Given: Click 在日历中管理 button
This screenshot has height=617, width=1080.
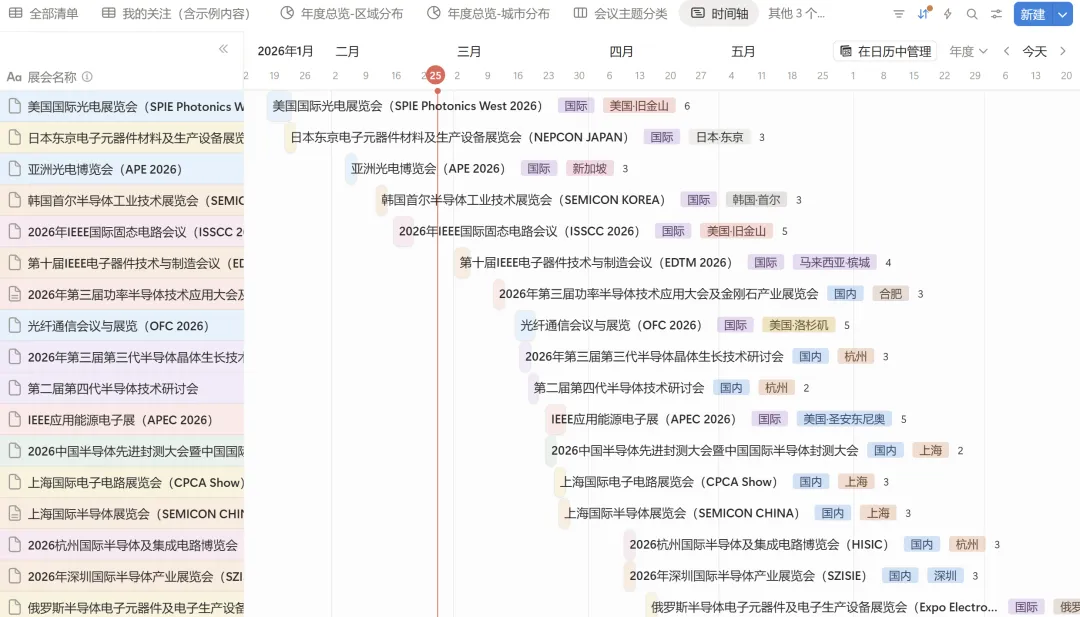Looking at the screenshot, I should coord(885,51).
